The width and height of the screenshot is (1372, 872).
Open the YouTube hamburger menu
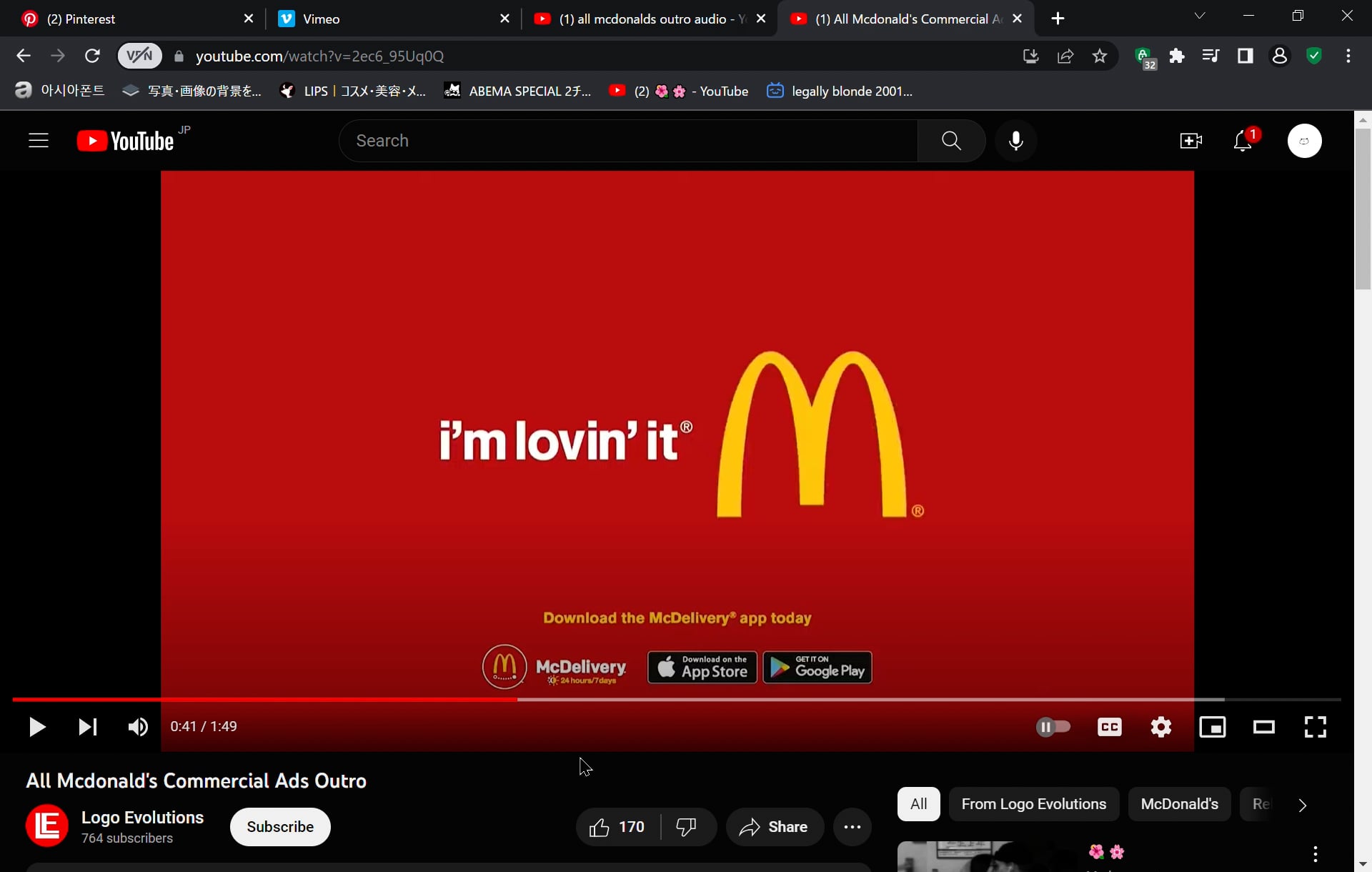(38, 140)
